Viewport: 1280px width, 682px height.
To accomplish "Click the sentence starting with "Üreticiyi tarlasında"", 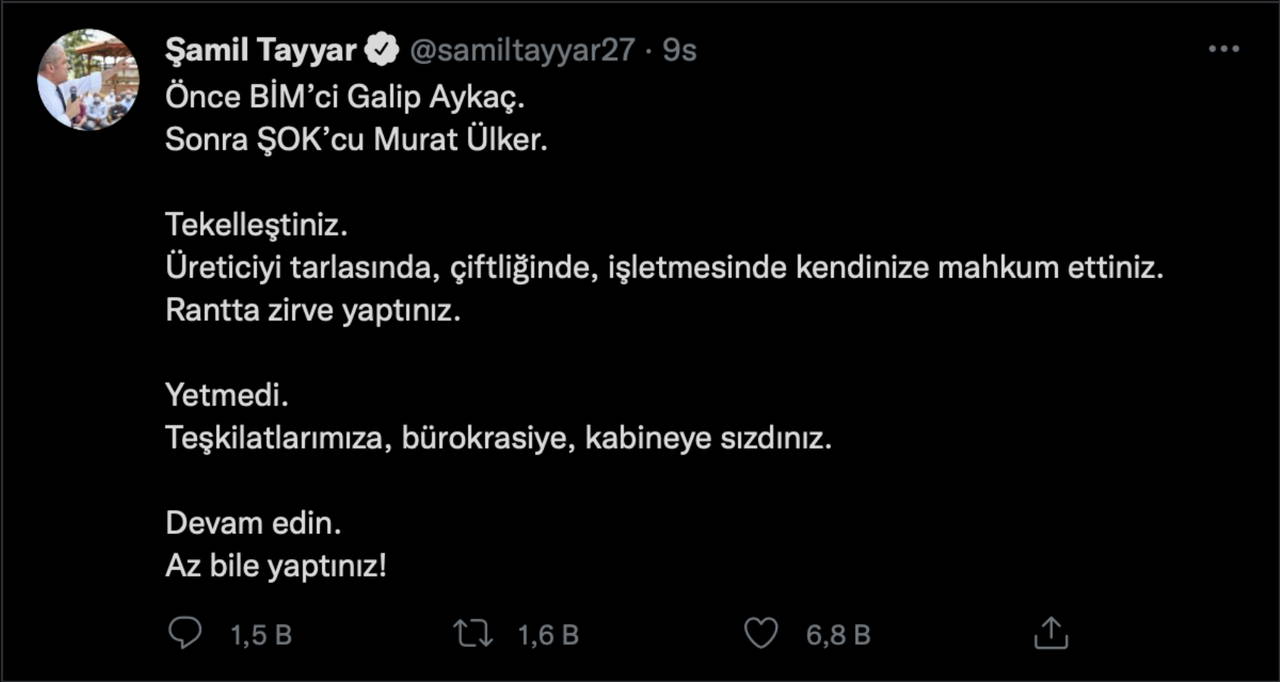I will click(664, 269).
